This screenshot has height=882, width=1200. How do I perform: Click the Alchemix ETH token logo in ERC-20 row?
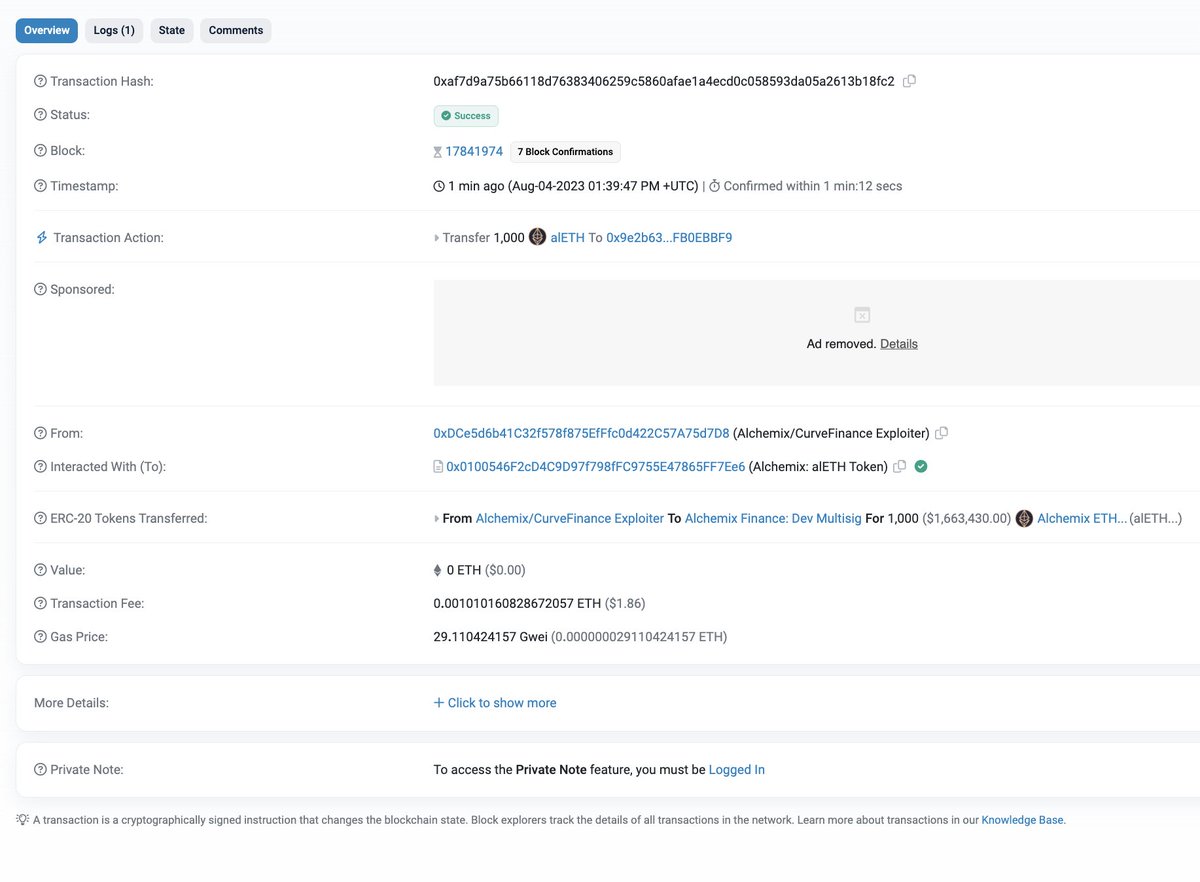(x=1024, y=518)
